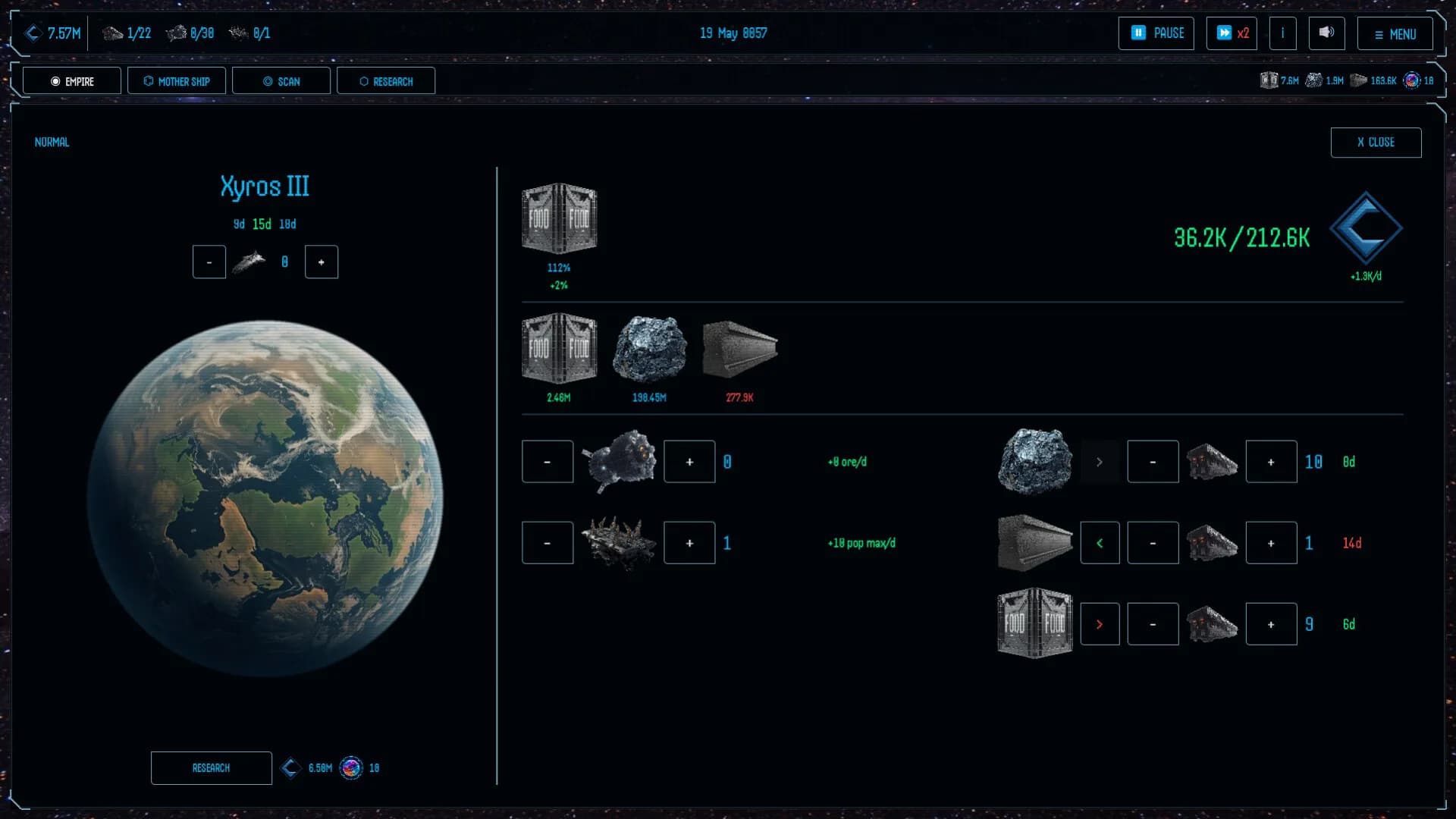
Task: Open the Research tab in the top bar
Action: point(386,81)
